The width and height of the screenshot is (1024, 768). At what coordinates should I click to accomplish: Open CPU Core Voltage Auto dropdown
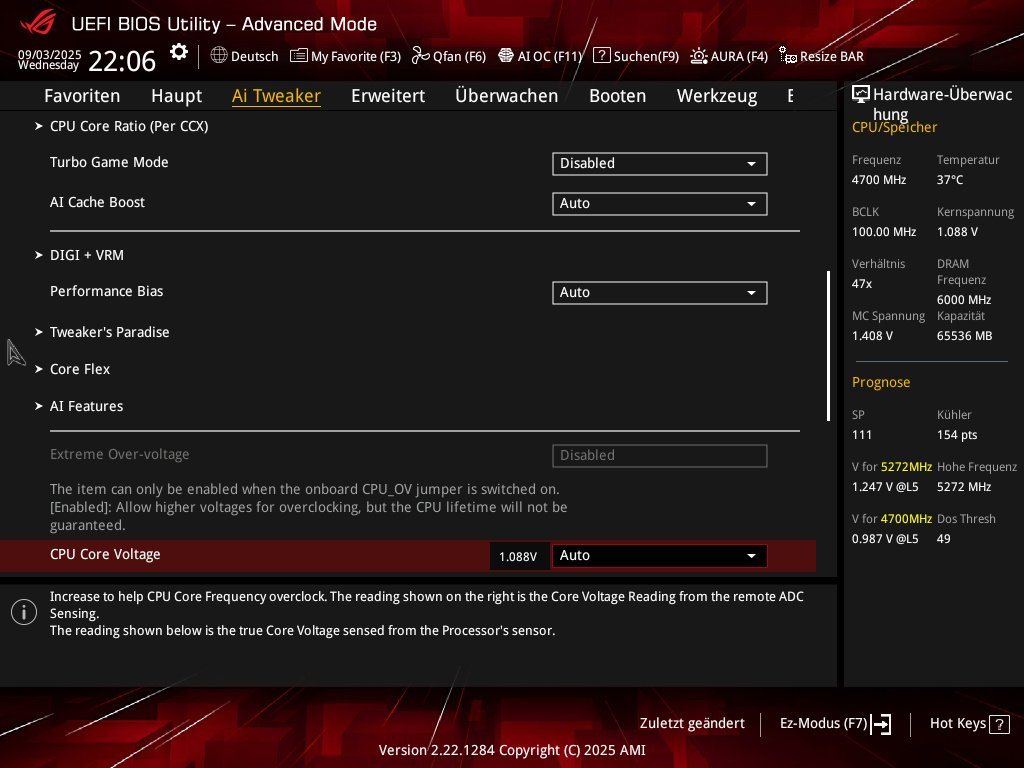click(x=660, y=556)
